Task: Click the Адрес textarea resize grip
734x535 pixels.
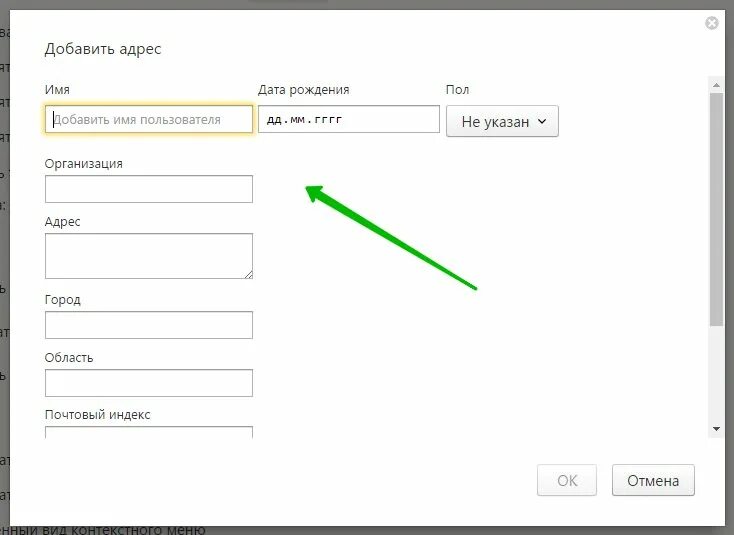Action: pyautogui.click(x=249, y=275)
